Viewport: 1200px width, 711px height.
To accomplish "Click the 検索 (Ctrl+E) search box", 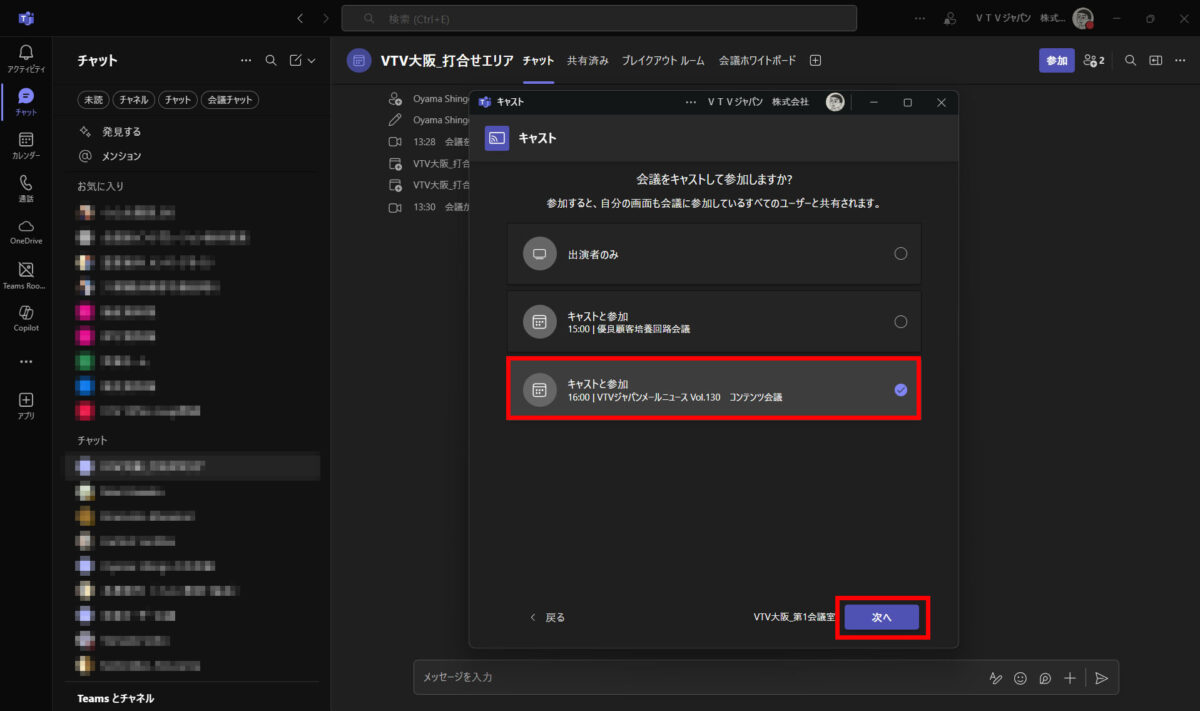I will [599, 18].
